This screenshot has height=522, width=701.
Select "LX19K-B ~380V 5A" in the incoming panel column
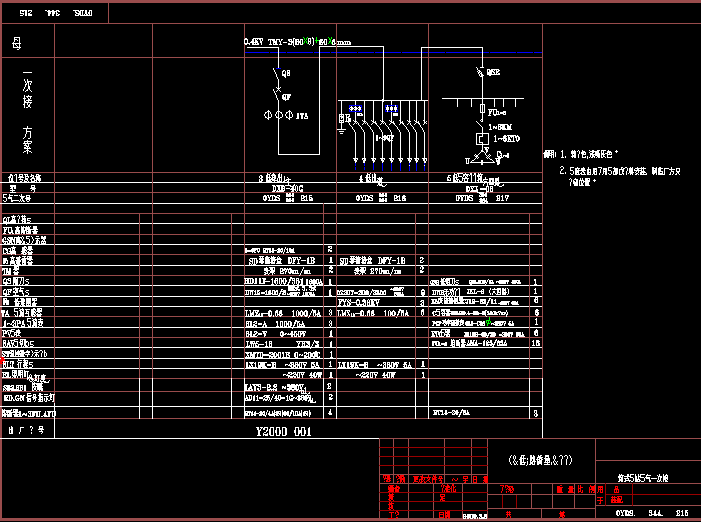(x=283, y=365)
